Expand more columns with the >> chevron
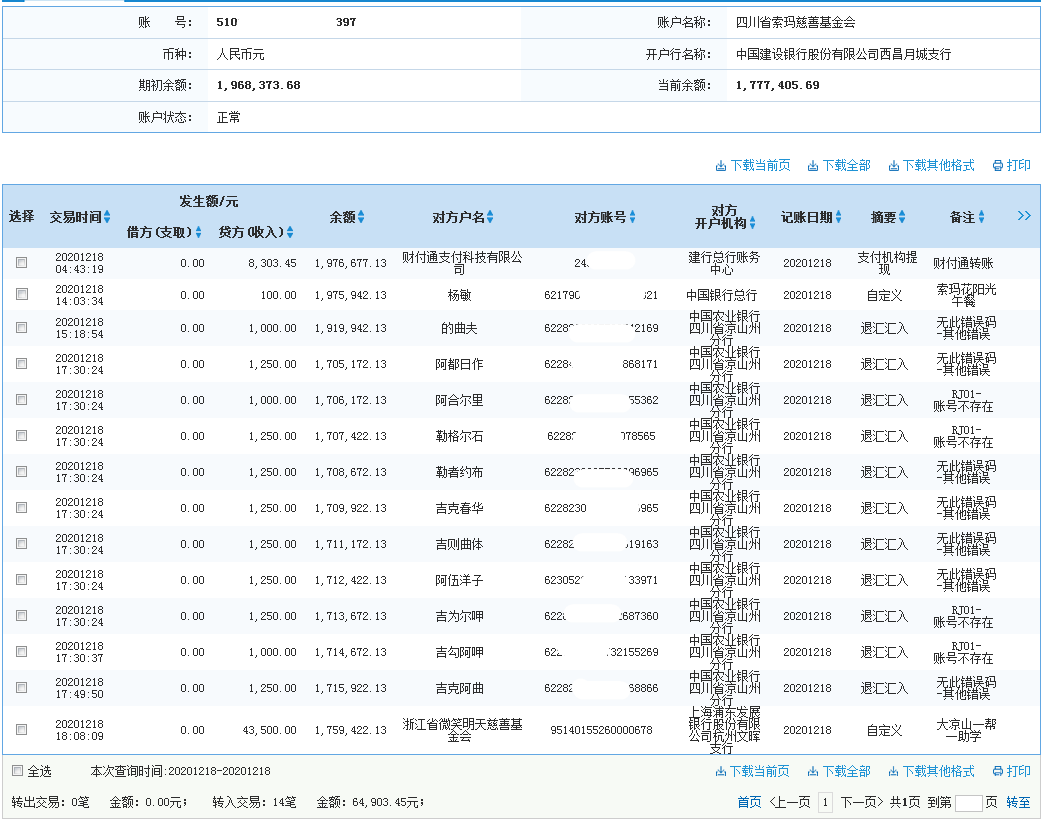This screenshot has width=1045, height=820. click(1023, 215)
